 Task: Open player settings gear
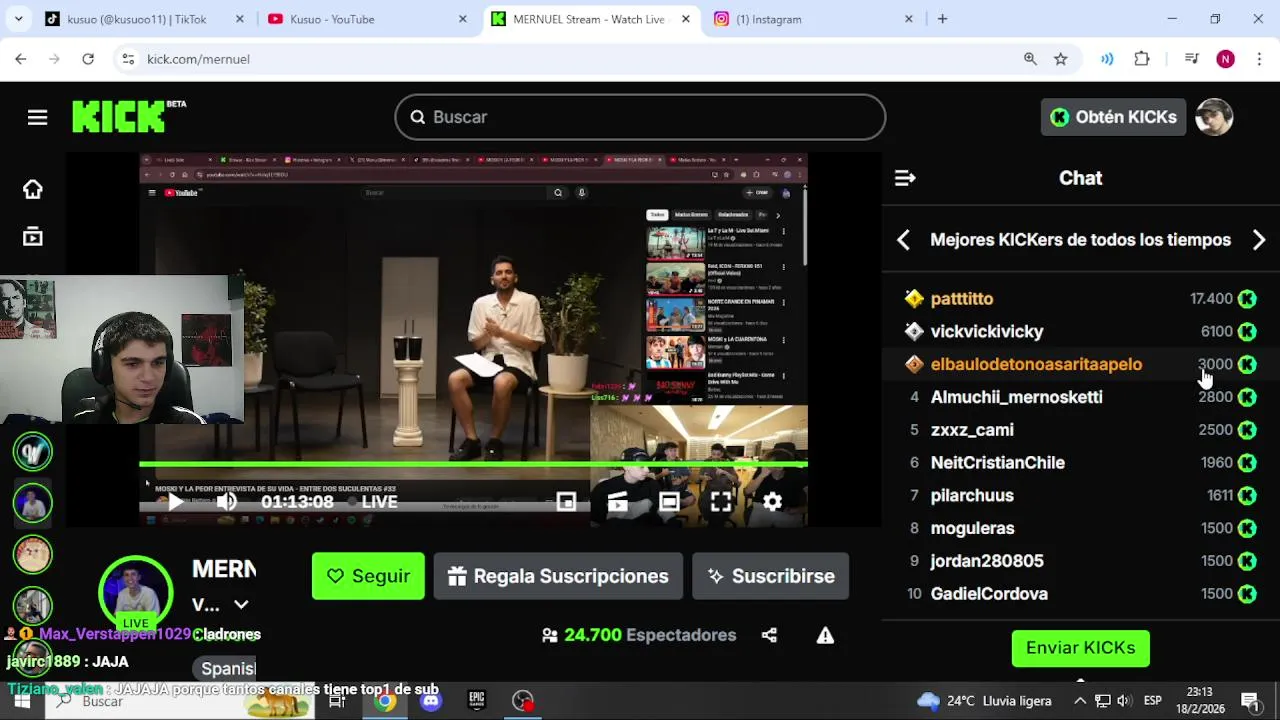coord(772,502)
